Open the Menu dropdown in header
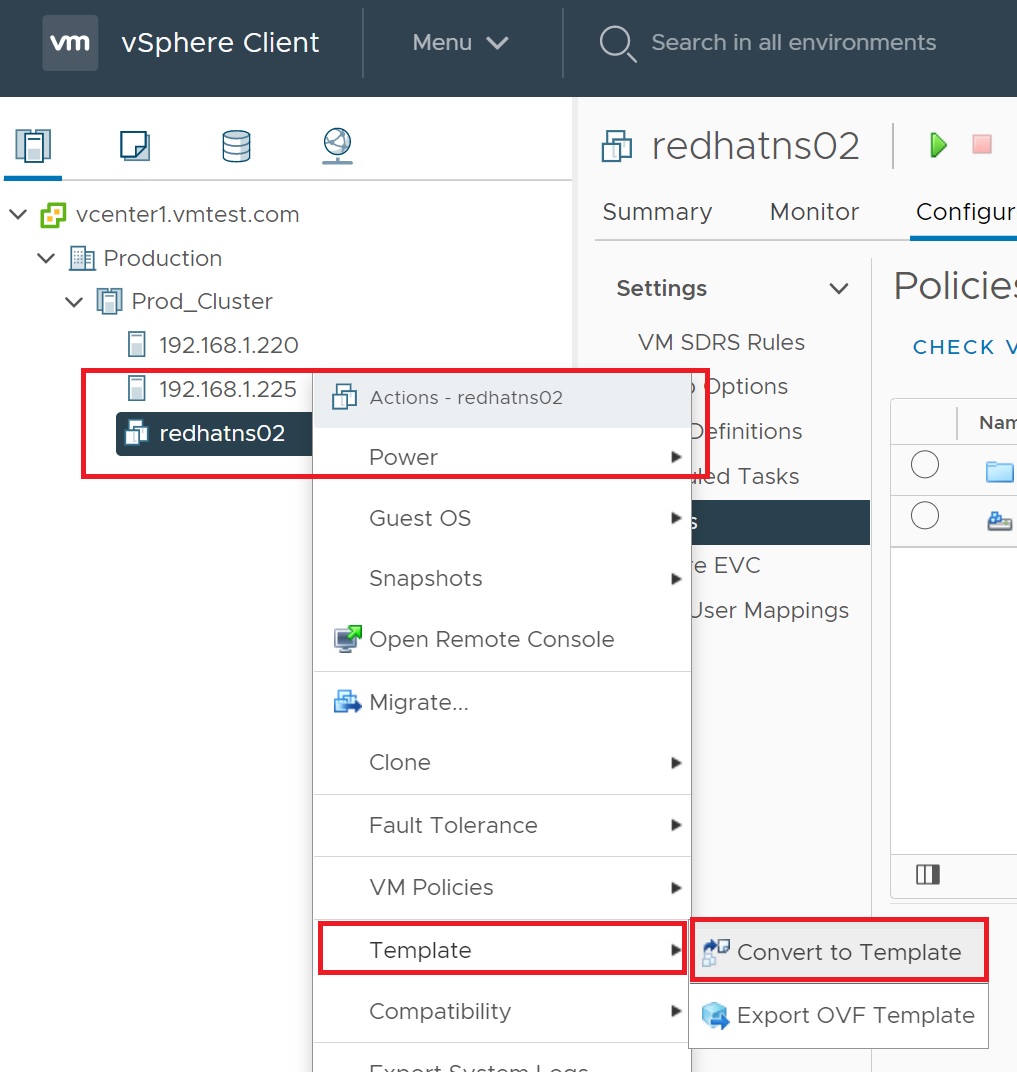The image size is (1017, 1072). click(461, 43)
